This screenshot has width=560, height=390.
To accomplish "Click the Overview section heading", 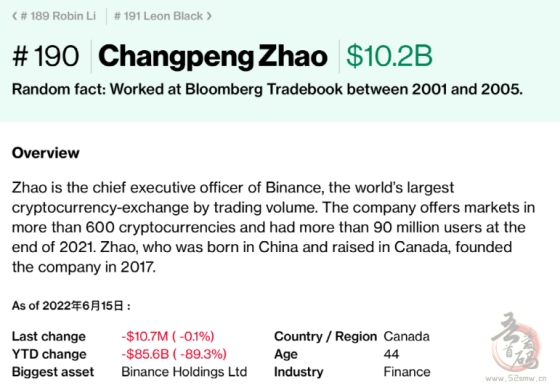I will pyautogui.click(x=46, y=153).
